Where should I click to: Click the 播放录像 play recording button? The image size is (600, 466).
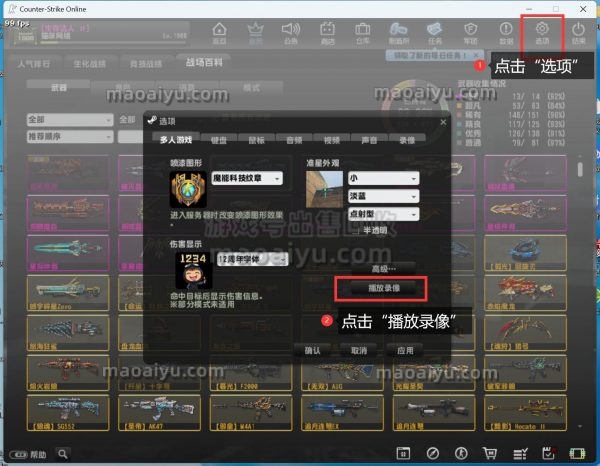click(384, 288)
